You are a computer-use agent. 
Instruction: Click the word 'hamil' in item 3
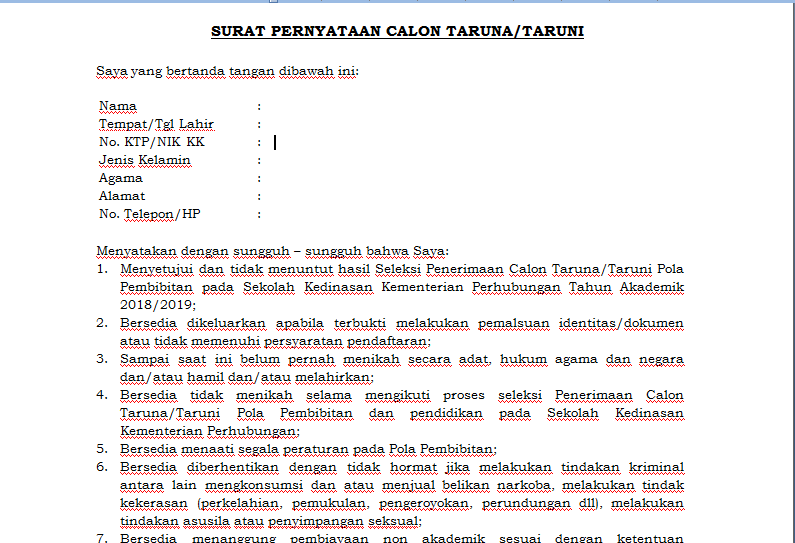click(206, 378)
